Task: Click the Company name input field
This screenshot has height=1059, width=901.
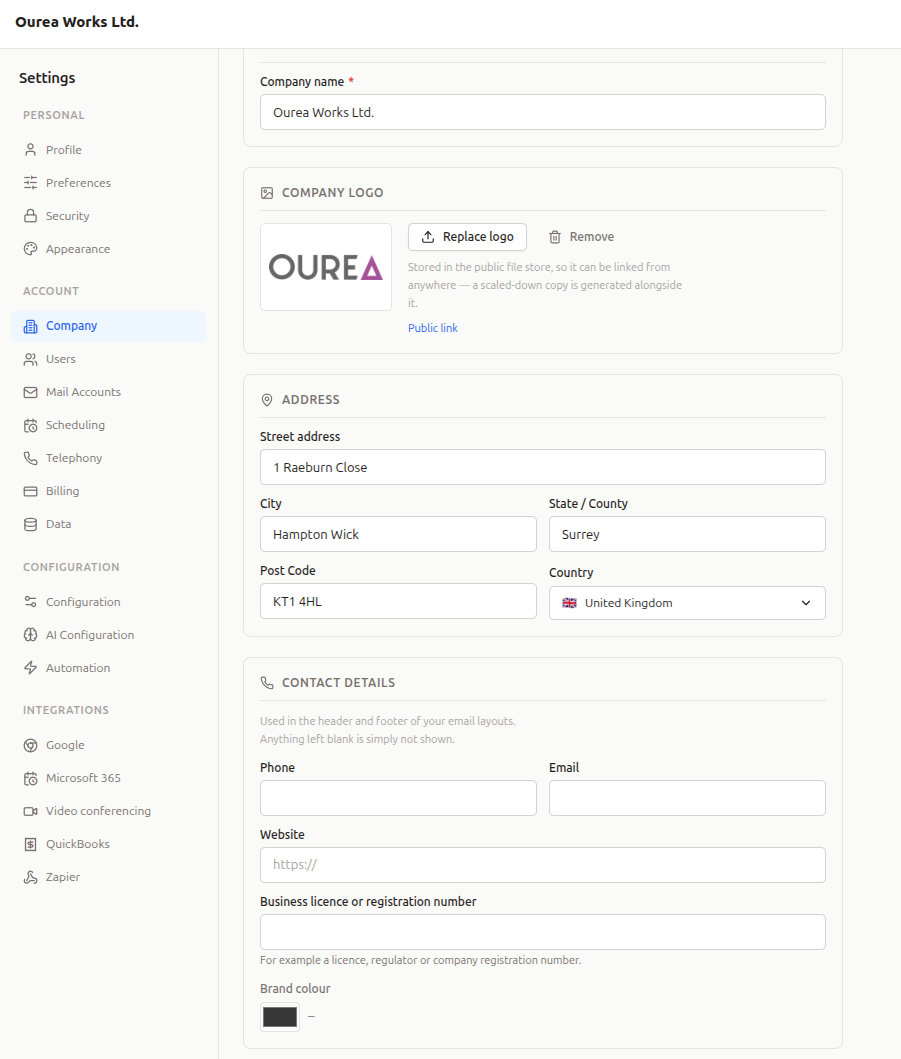Action: (542, 112)
